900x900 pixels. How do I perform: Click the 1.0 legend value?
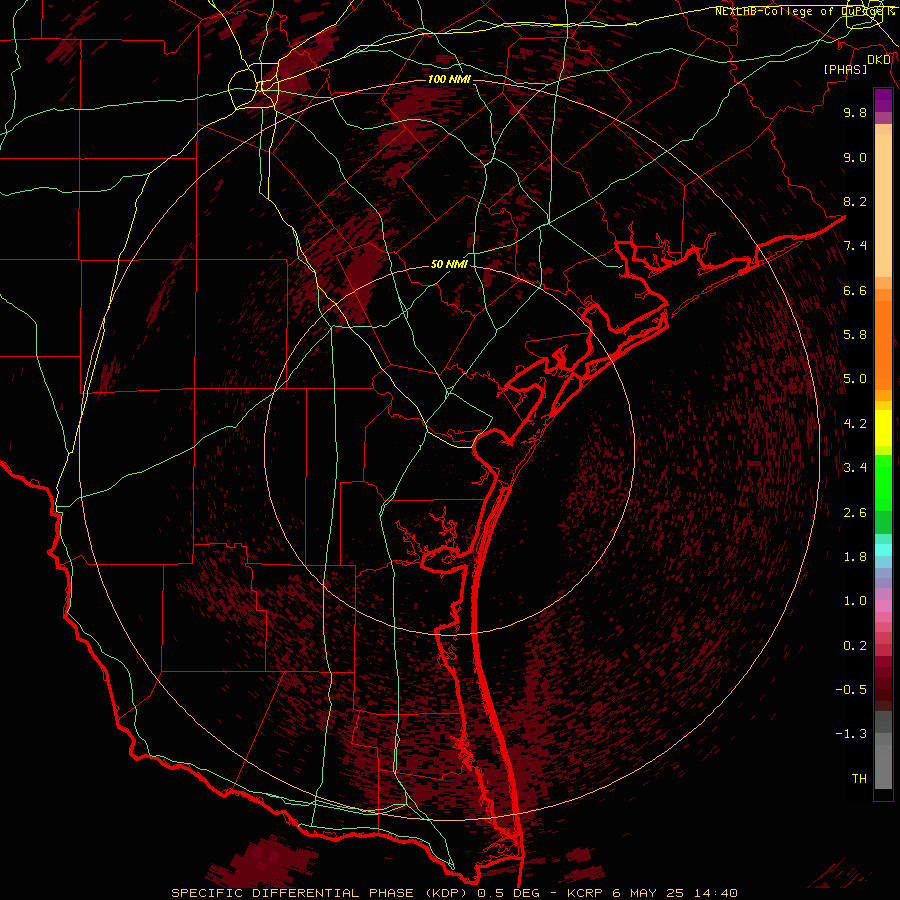tap(855, 601)
